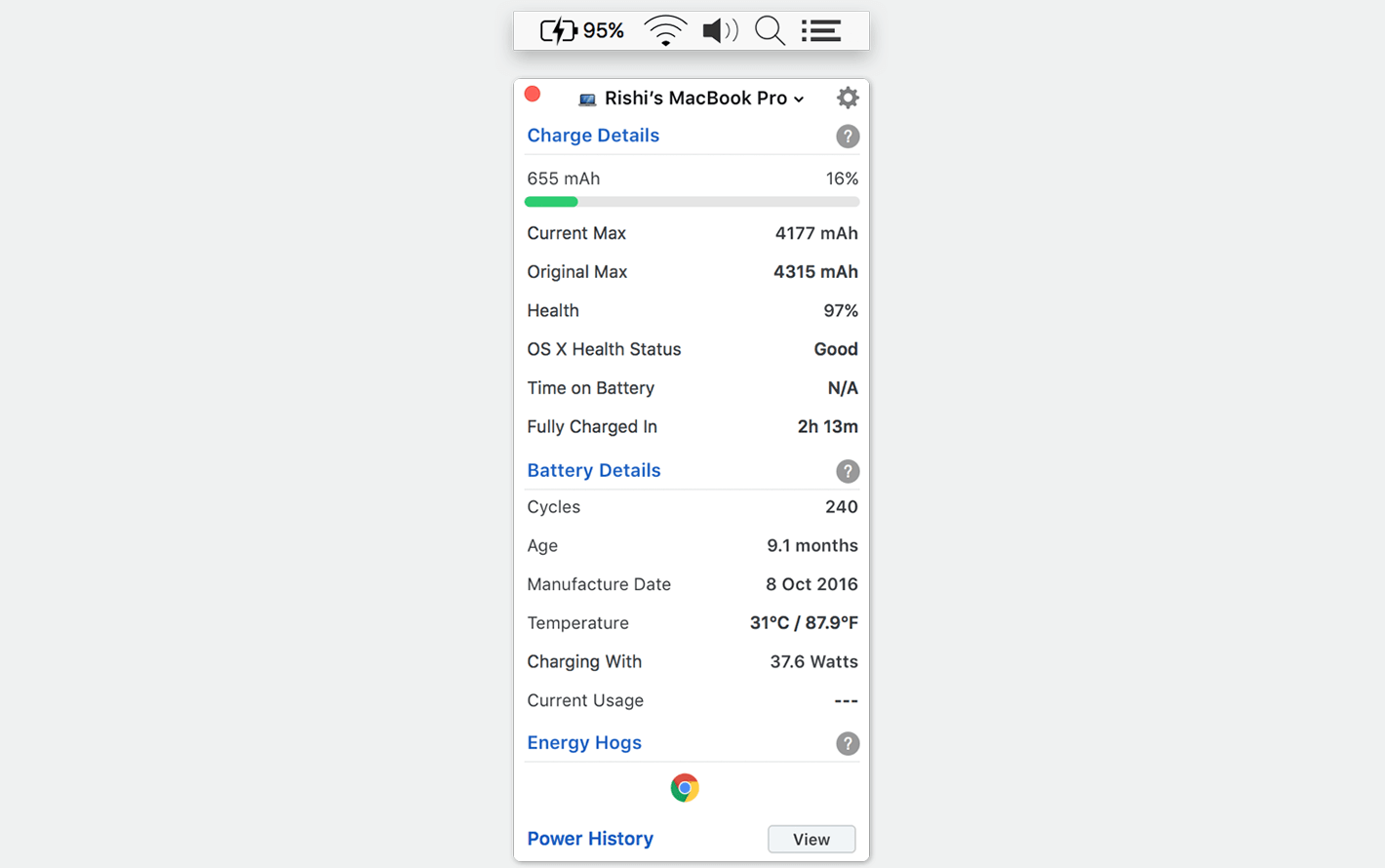Click the Battery Details heading

click(594, 470)
